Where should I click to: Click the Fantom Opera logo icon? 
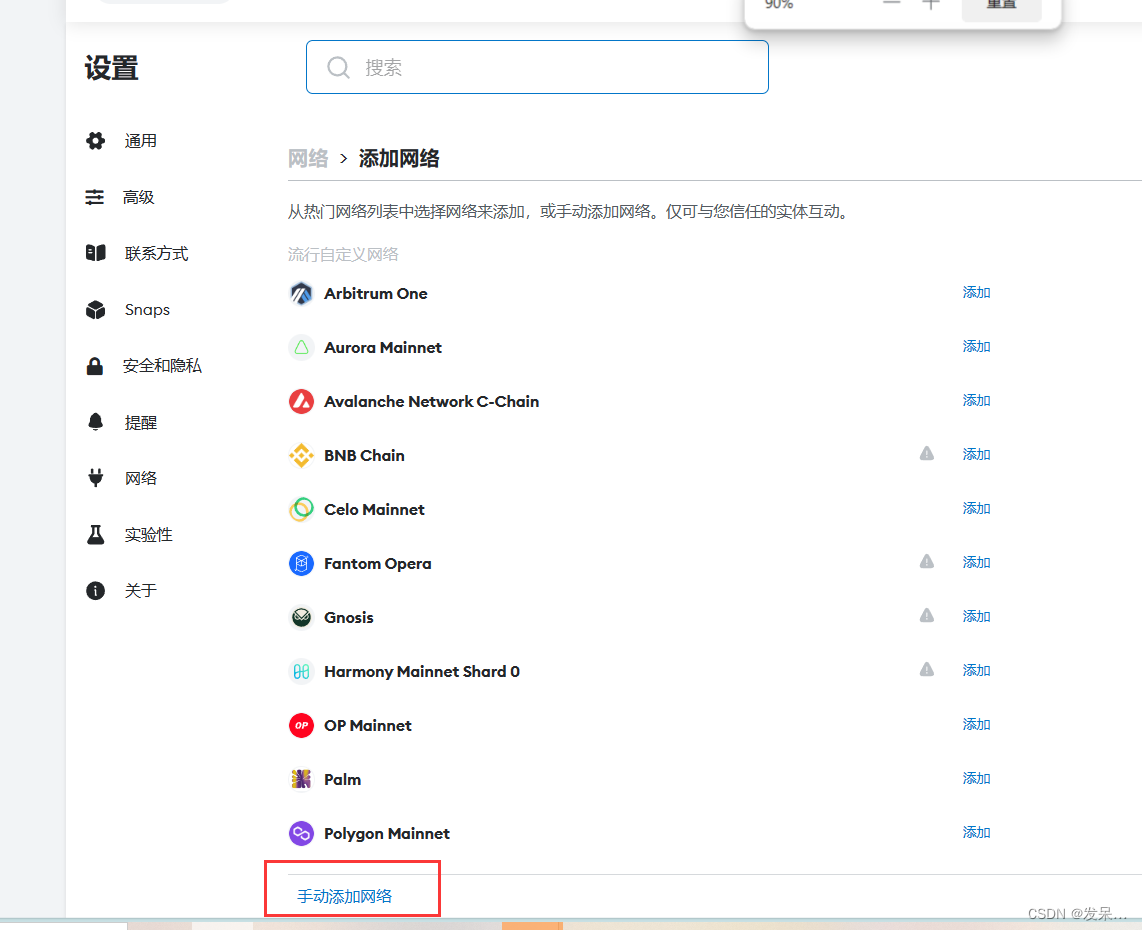click(302, 563)
